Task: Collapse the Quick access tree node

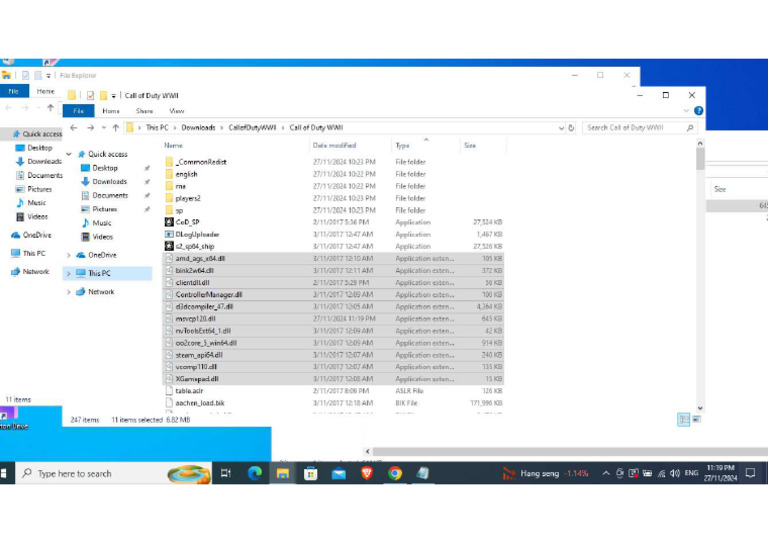Action: tap(68, 155)
